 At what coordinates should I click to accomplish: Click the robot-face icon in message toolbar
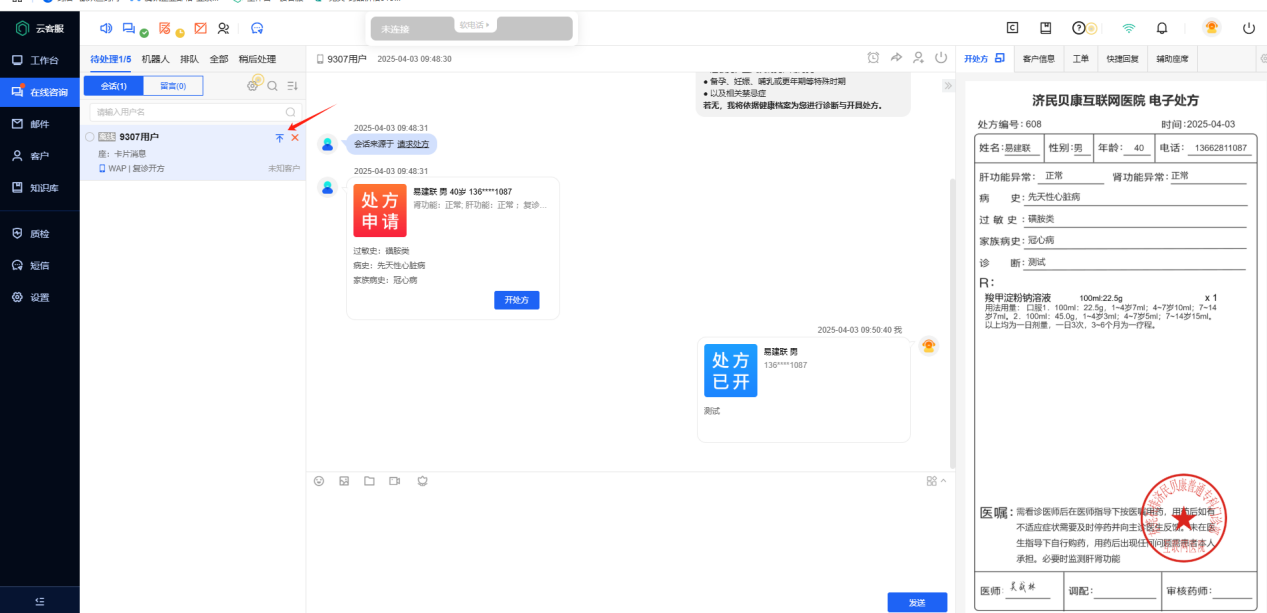422,481
